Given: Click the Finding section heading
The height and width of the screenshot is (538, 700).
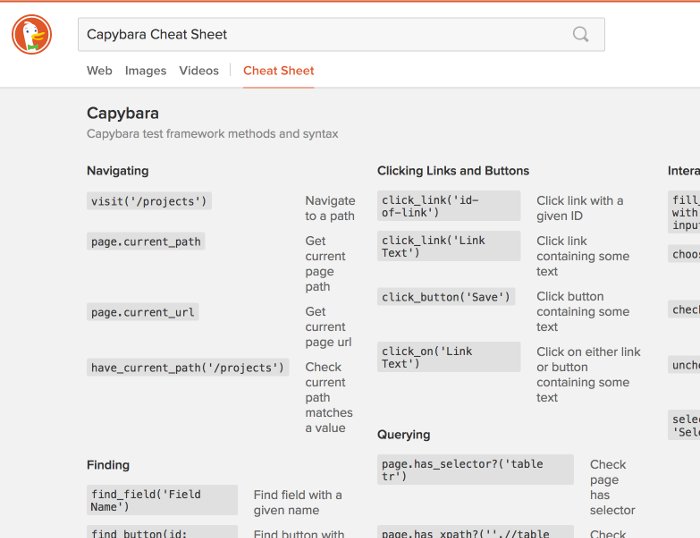Looking at the screenshot, I should coord(108,465).
